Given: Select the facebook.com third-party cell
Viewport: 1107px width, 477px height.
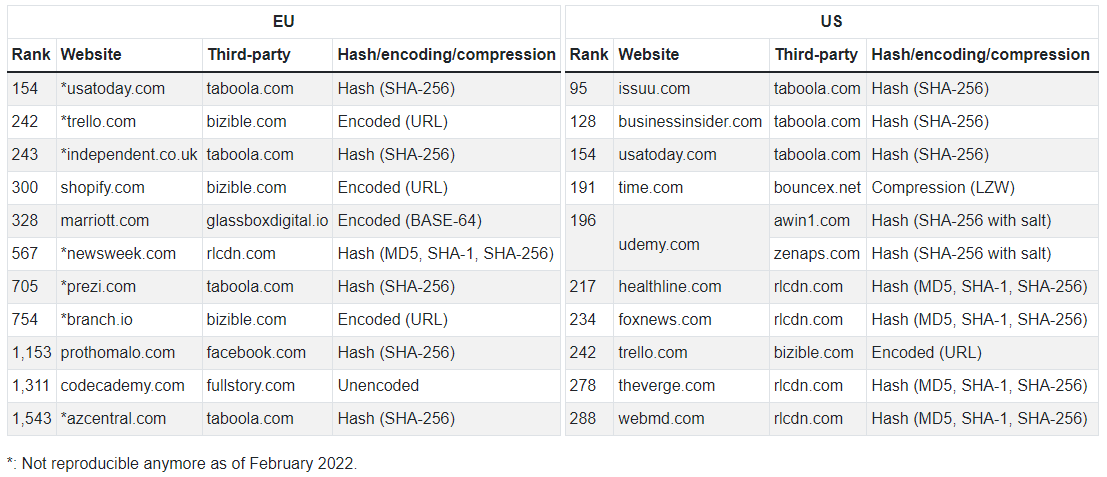Looking at the screenshot, I should click(x=268, y=353).
